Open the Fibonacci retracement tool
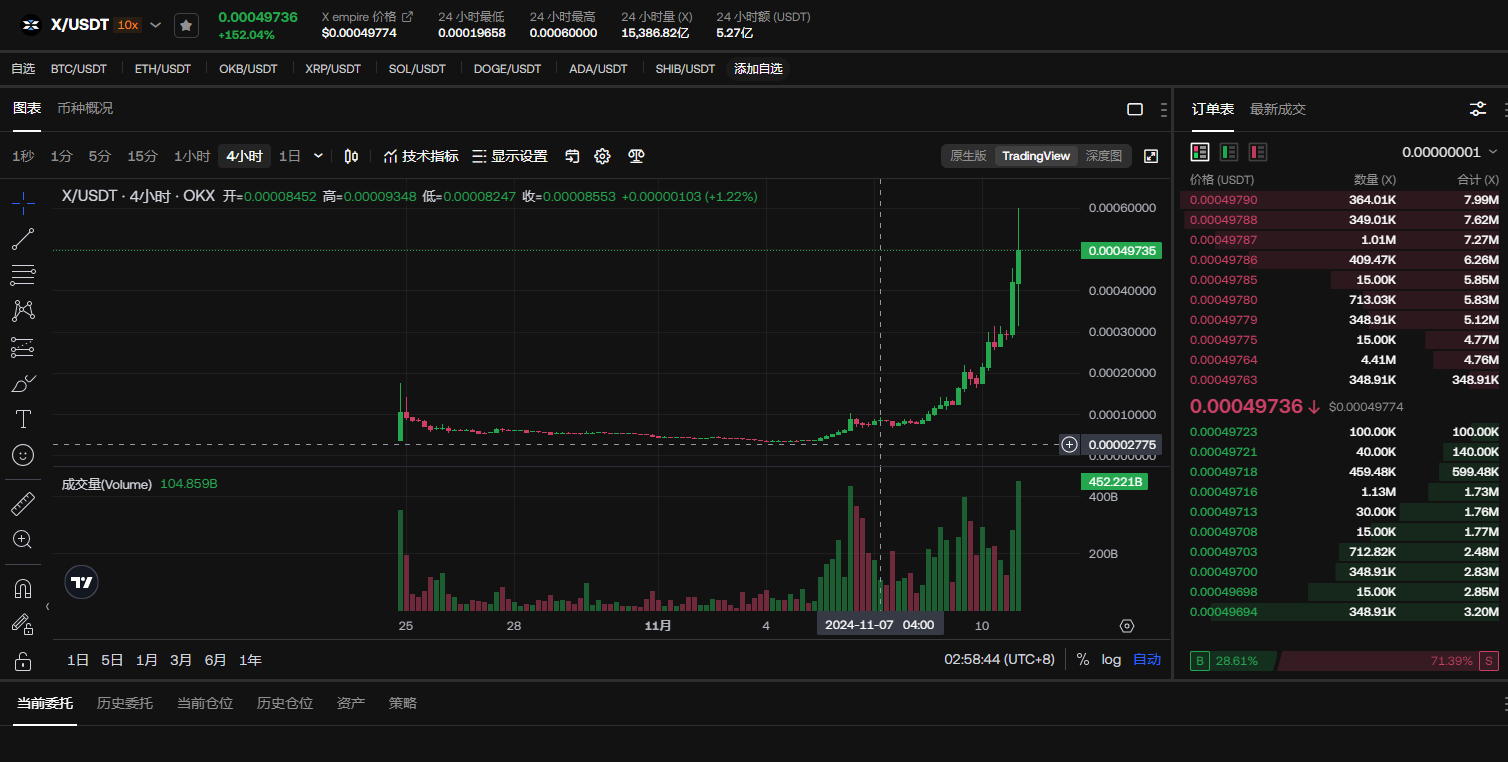The width and height of the screenshot is (1508, 762). 23,275
